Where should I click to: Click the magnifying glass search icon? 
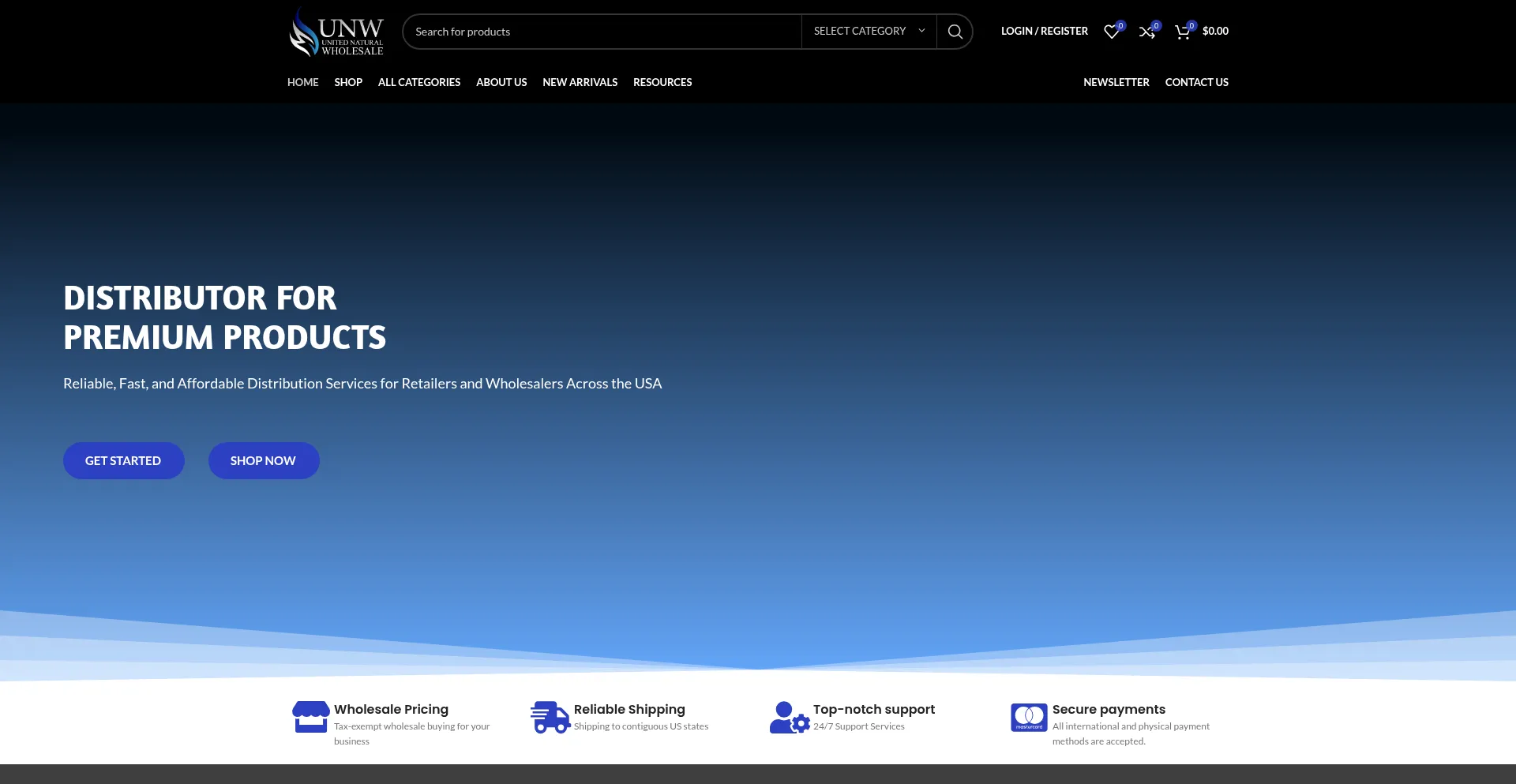(x=955, y=32)
